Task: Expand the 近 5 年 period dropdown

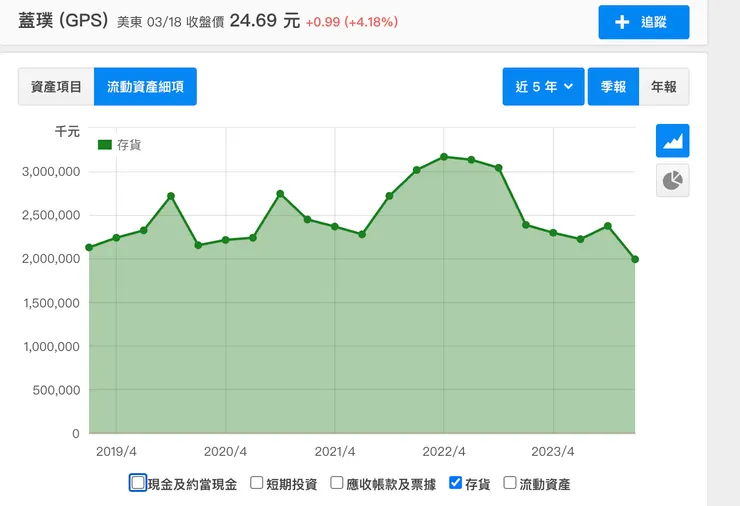Action: (543, 86)
